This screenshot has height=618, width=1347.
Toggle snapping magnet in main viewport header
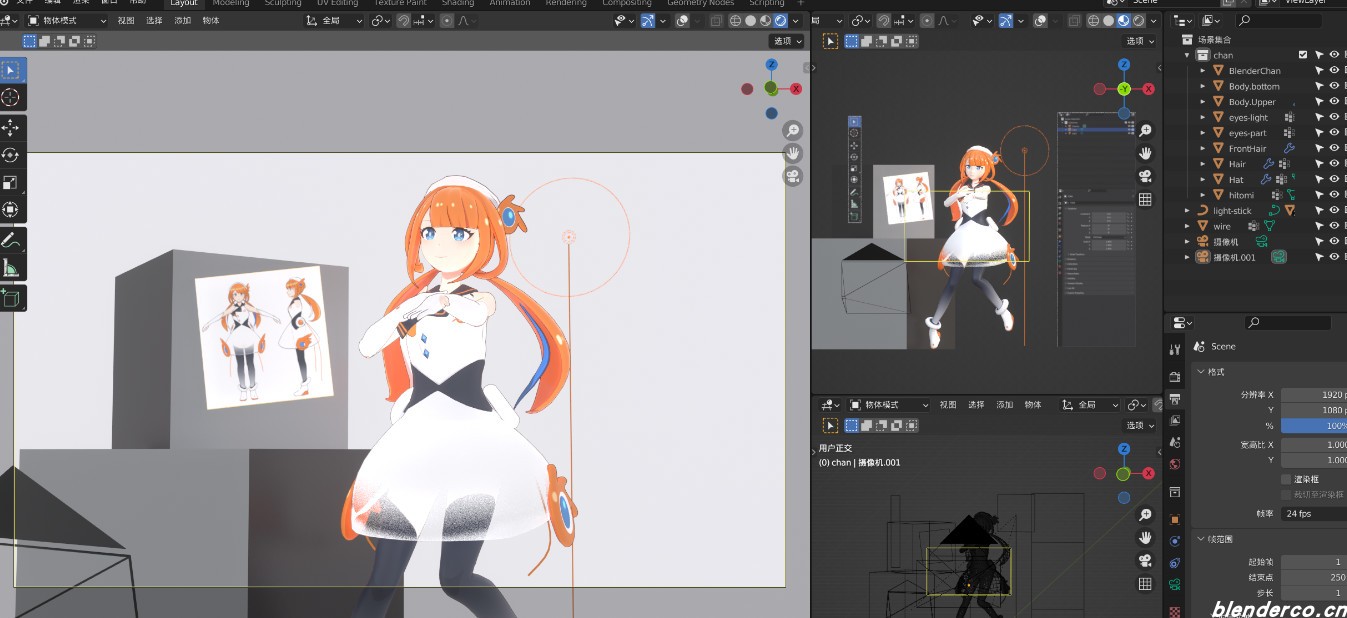tap(403, 20)
